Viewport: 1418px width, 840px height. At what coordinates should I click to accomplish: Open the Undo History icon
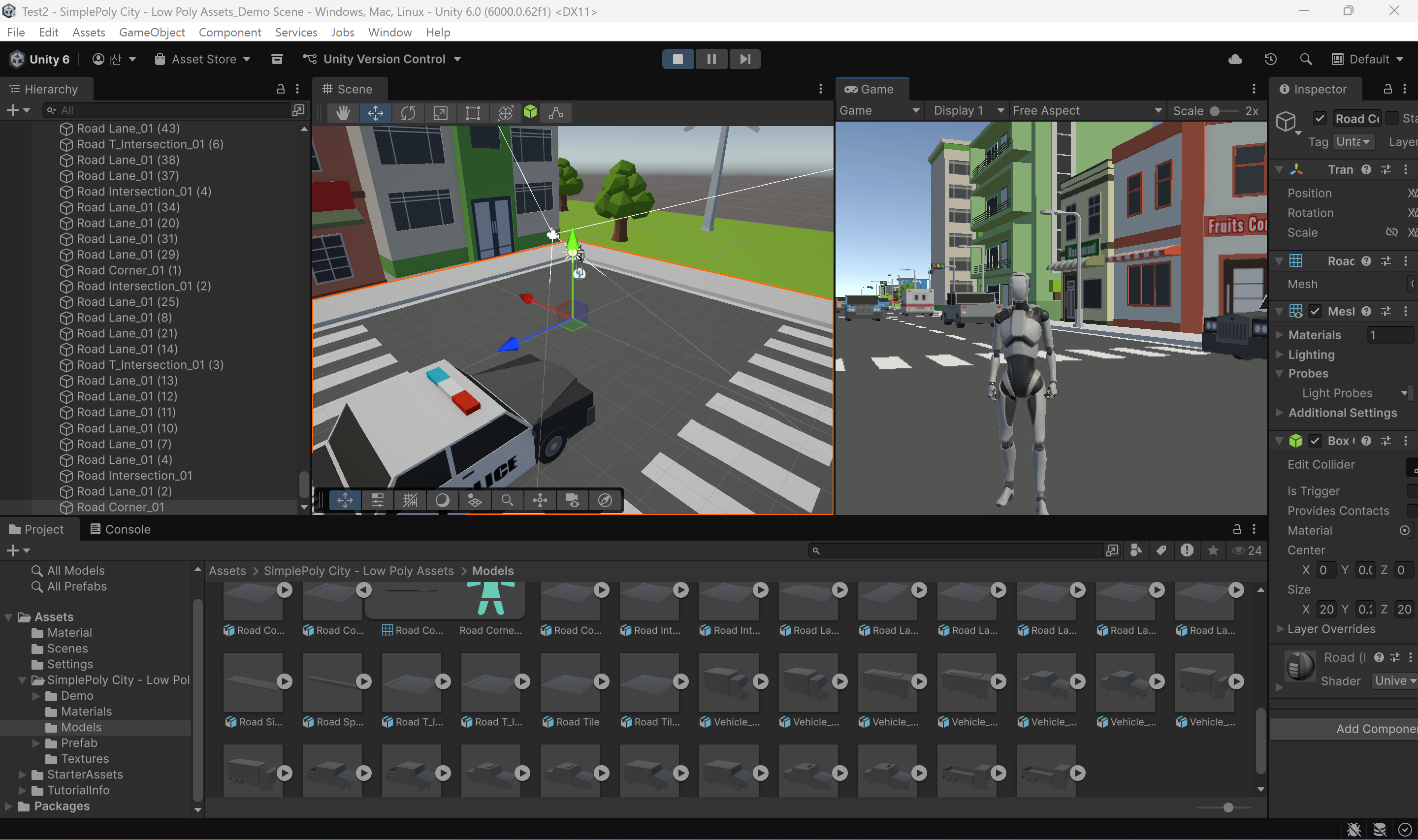(1270, 60)
